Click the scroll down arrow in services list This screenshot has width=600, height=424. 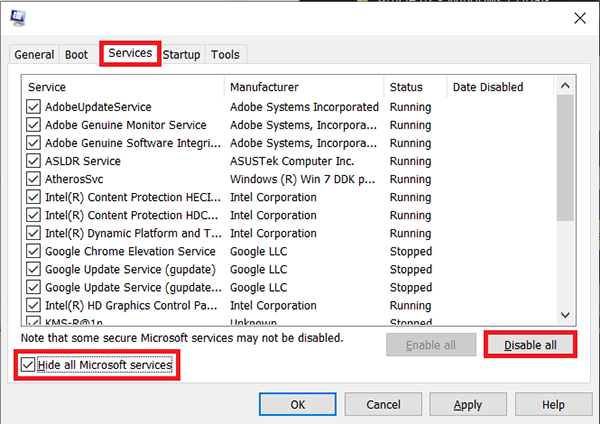pyautogui.click(x=565, y=315)
